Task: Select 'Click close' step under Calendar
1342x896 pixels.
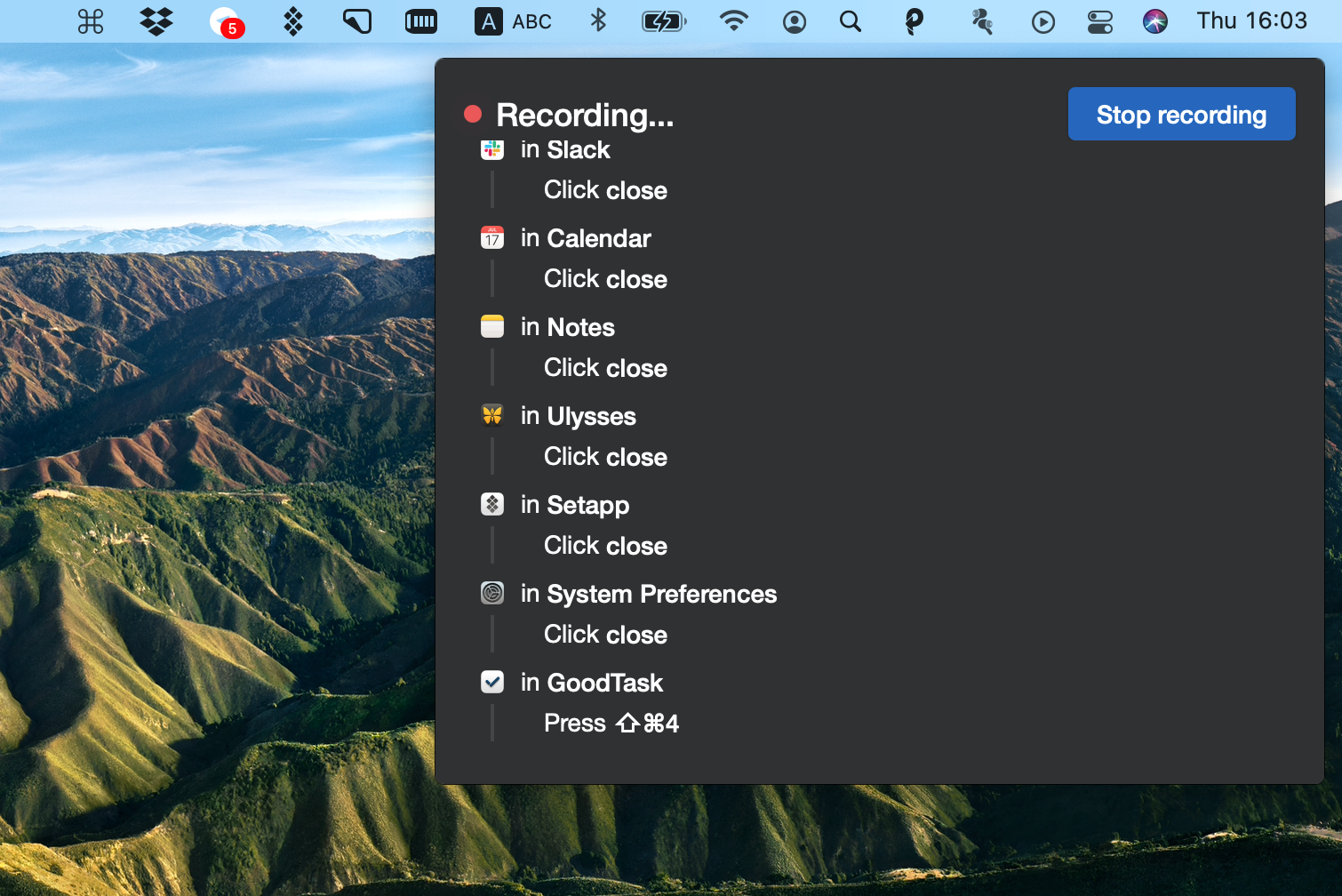Action: [x=605, y=279]
